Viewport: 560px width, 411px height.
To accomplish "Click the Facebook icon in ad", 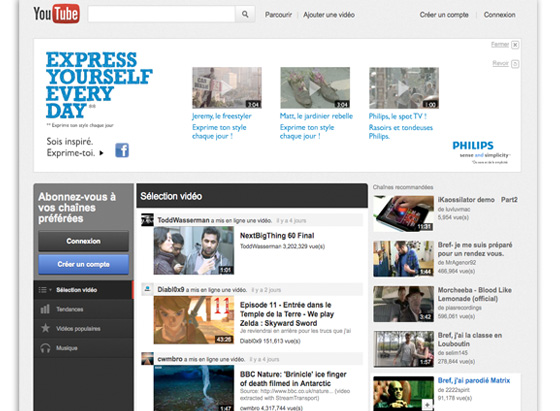I will point(122,150).
